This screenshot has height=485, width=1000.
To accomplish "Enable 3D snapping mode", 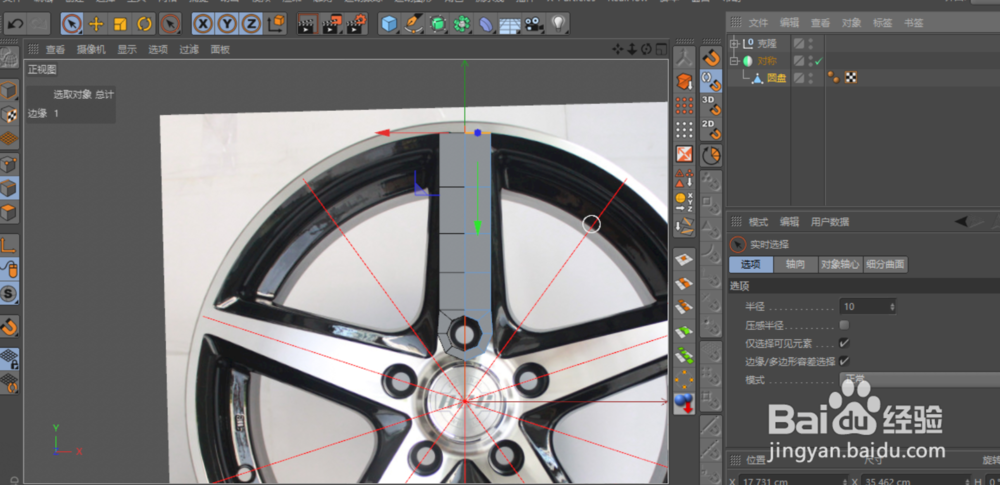I will 711,103.
